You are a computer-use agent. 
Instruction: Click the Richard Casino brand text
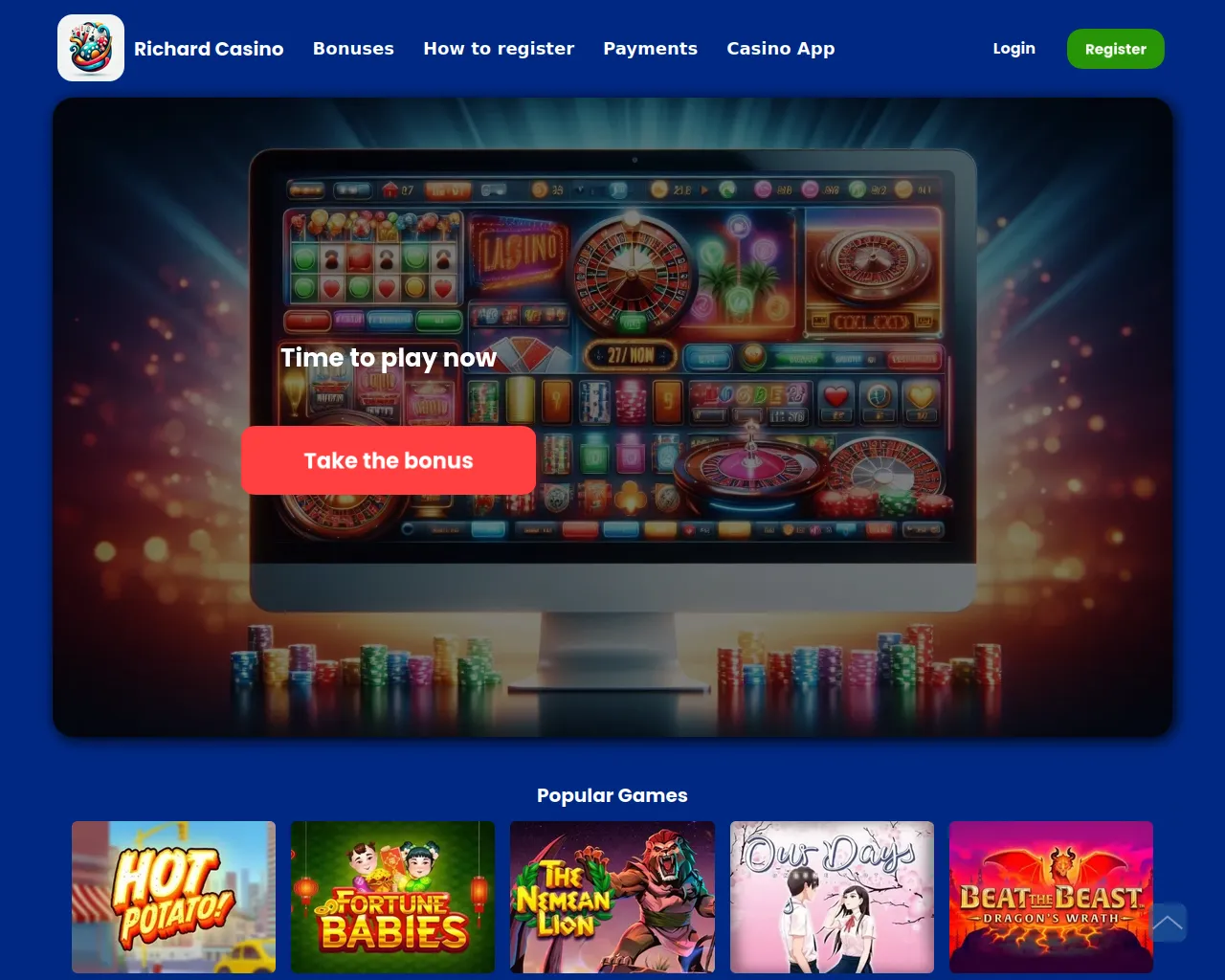click(x=209, y=48)
